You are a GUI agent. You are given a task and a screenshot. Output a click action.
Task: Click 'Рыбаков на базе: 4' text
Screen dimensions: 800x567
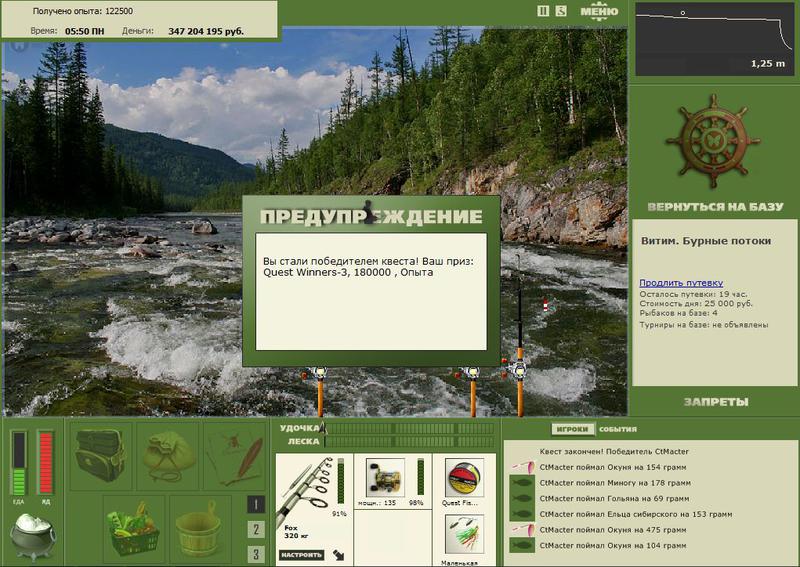coord(679,313)
